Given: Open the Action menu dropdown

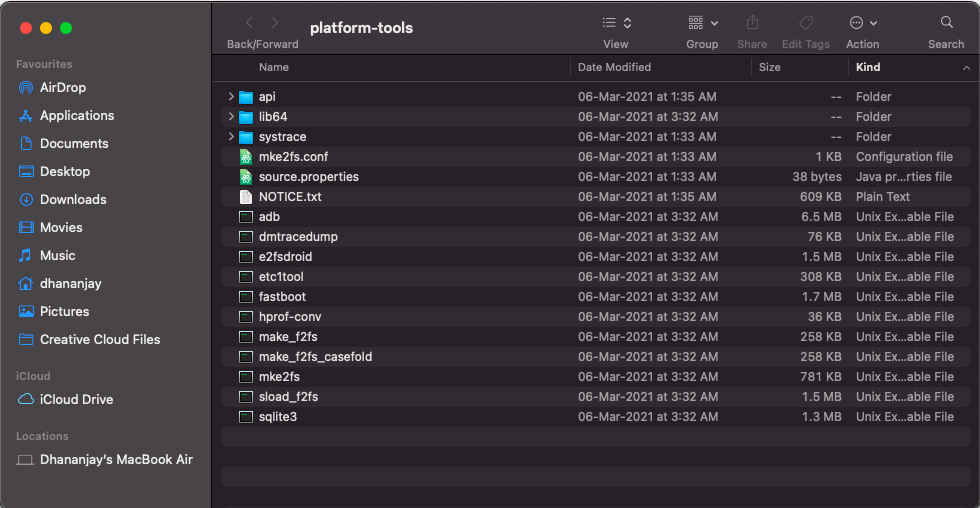Looking at the screenshot, I should (863, 23).
